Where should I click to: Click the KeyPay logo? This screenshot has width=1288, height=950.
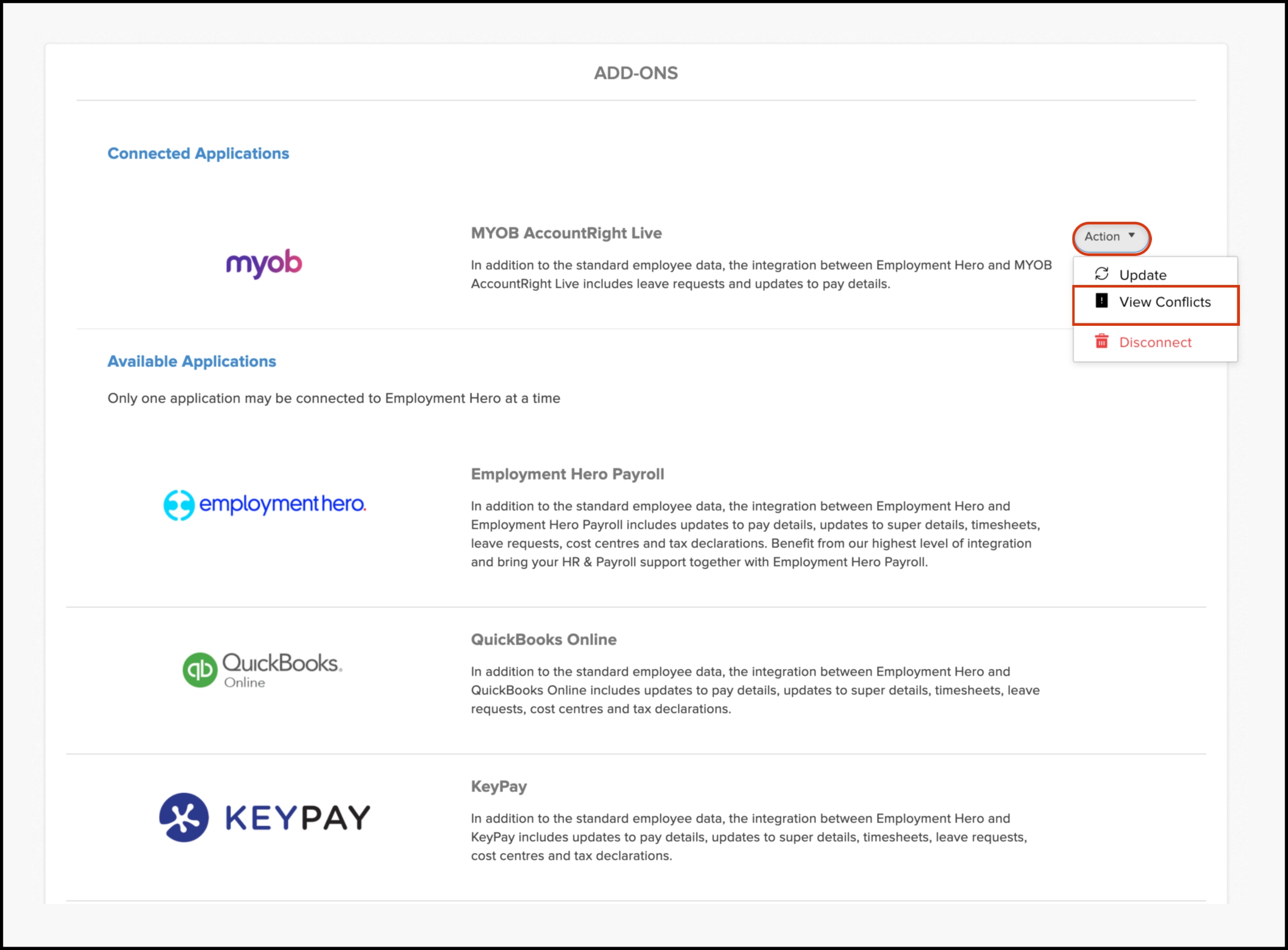pyautogui.click(x=265, y=817)
